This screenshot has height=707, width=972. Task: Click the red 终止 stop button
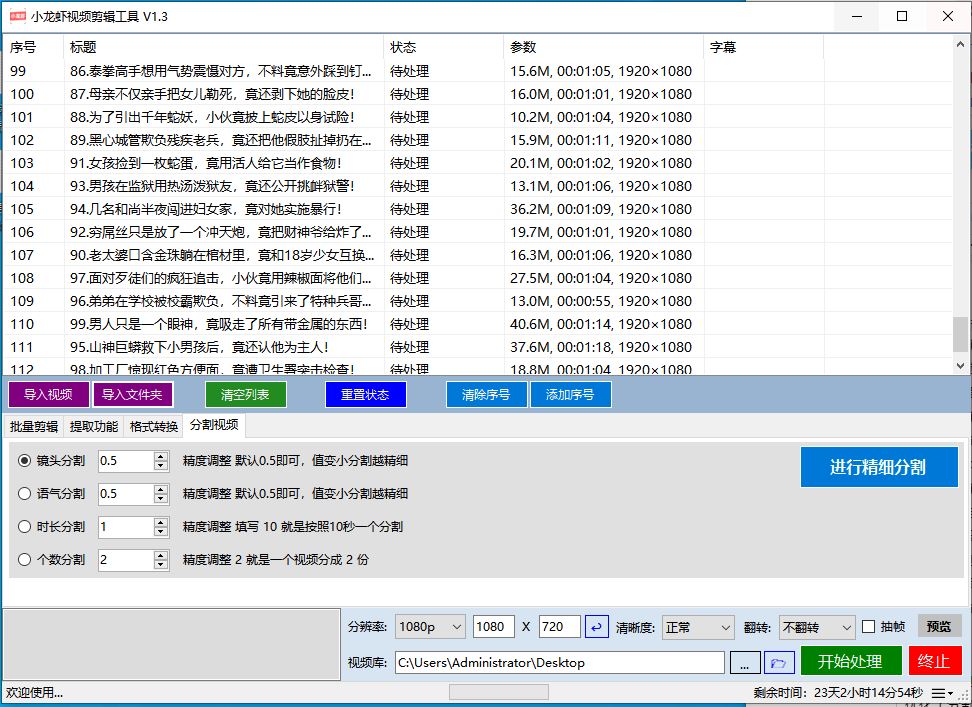coord(936,661)
